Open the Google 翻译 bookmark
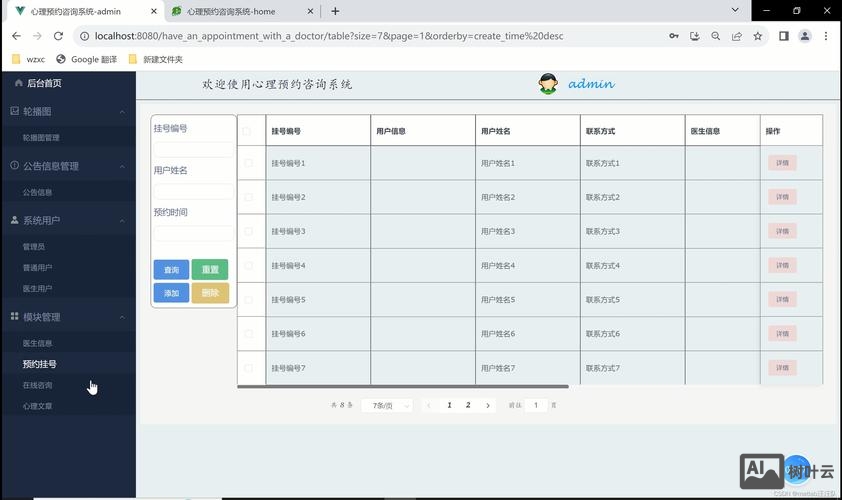842x500 pixels. tap(86, 59)
